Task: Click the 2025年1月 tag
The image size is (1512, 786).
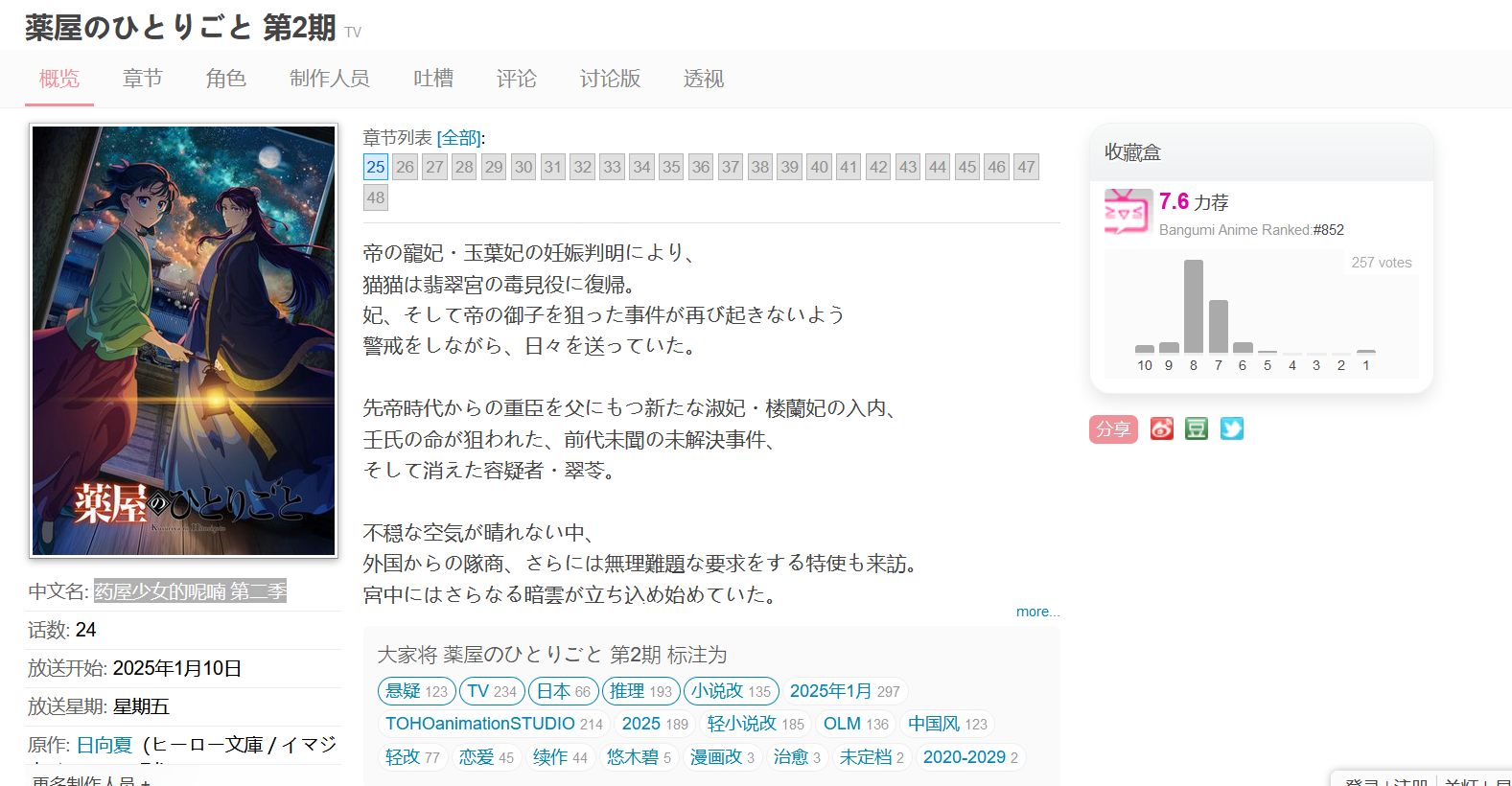Action: click(x=846, y=691)
